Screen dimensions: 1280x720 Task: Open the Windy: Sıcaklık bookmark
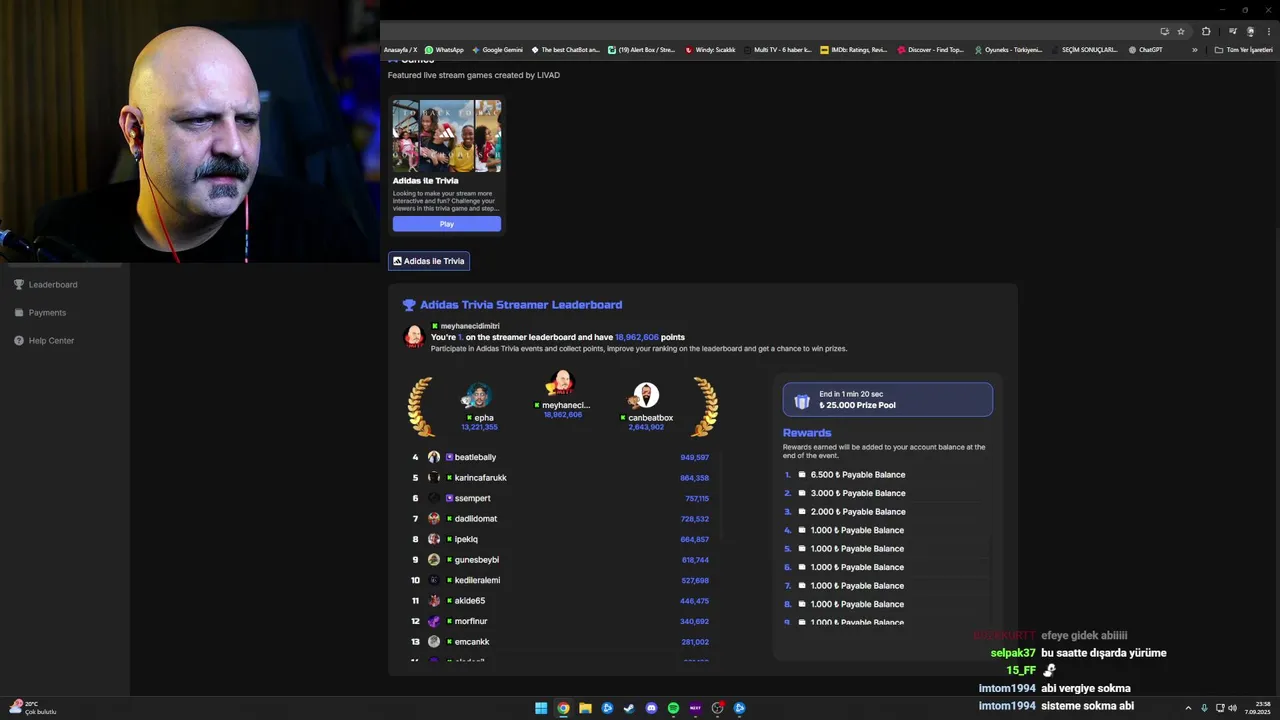(x=710, y=49)
